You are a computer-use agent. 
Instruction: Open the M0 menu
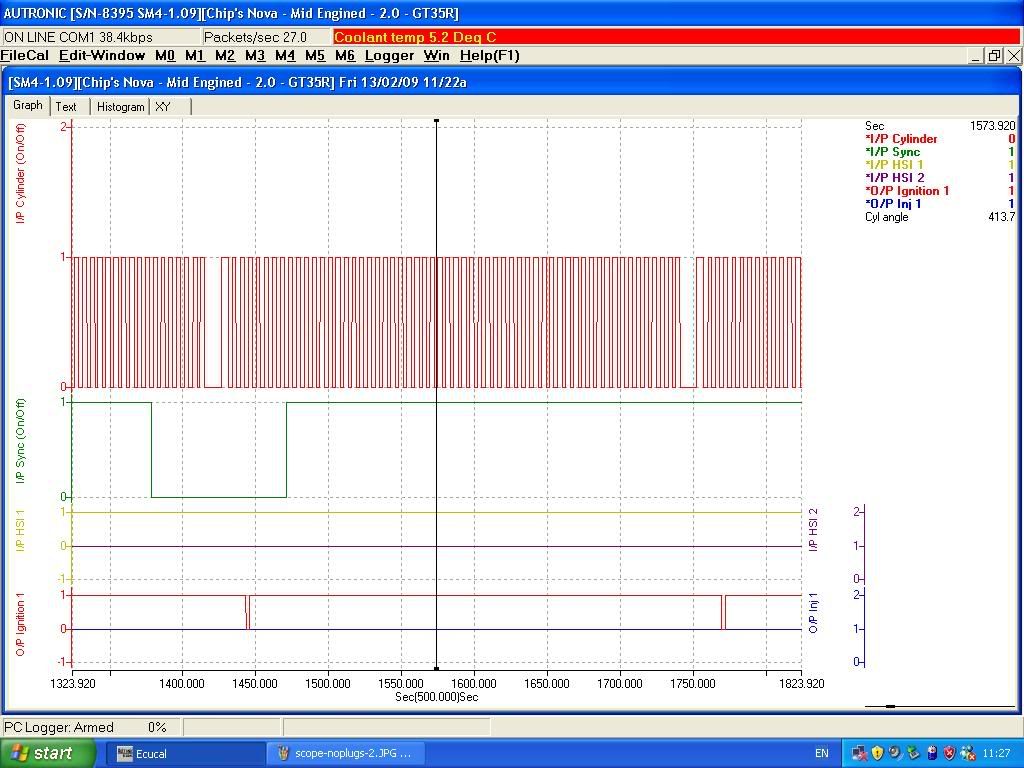(x=165, y=56)
